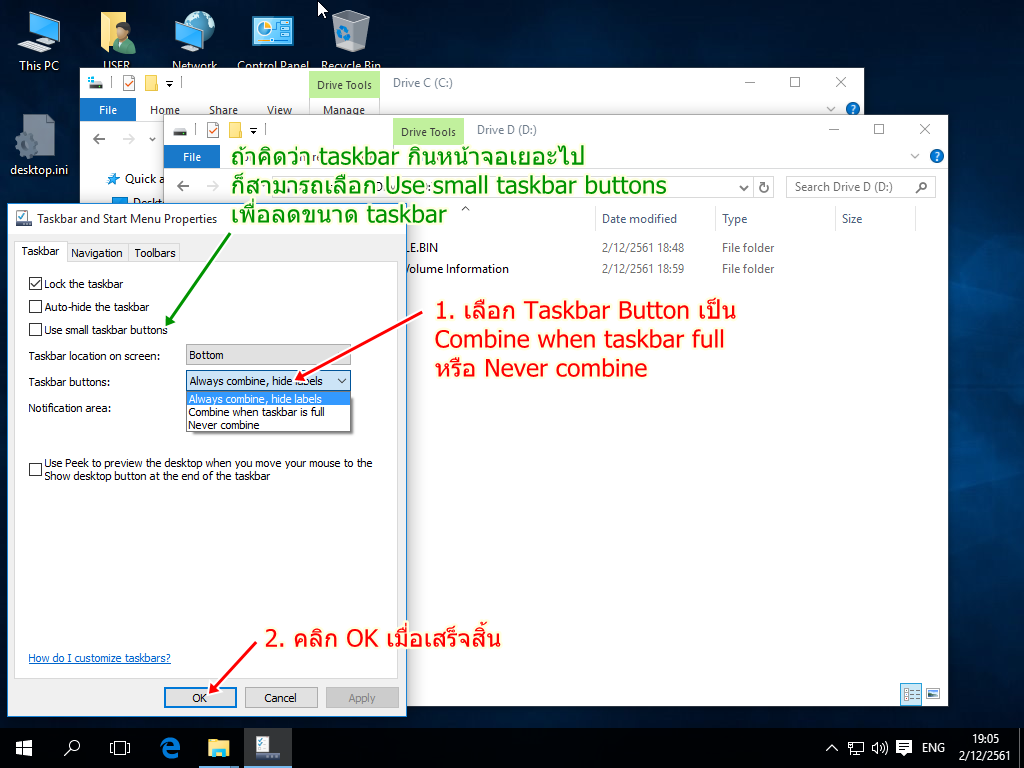The width and height of the screenshot is (1024, 768).
Task: Uncheck Lock the taskbar
Action: (37, 284)
